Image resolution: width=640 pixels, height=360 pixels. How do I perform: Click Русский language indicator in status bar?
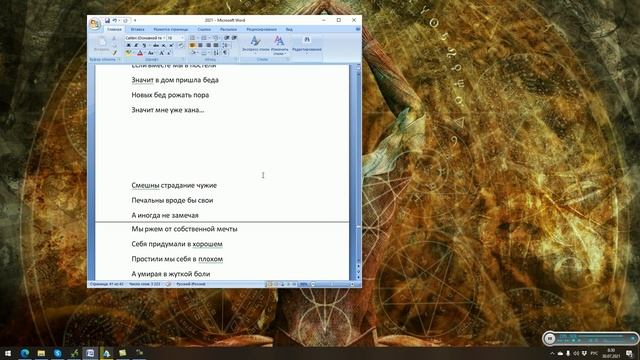191,284
